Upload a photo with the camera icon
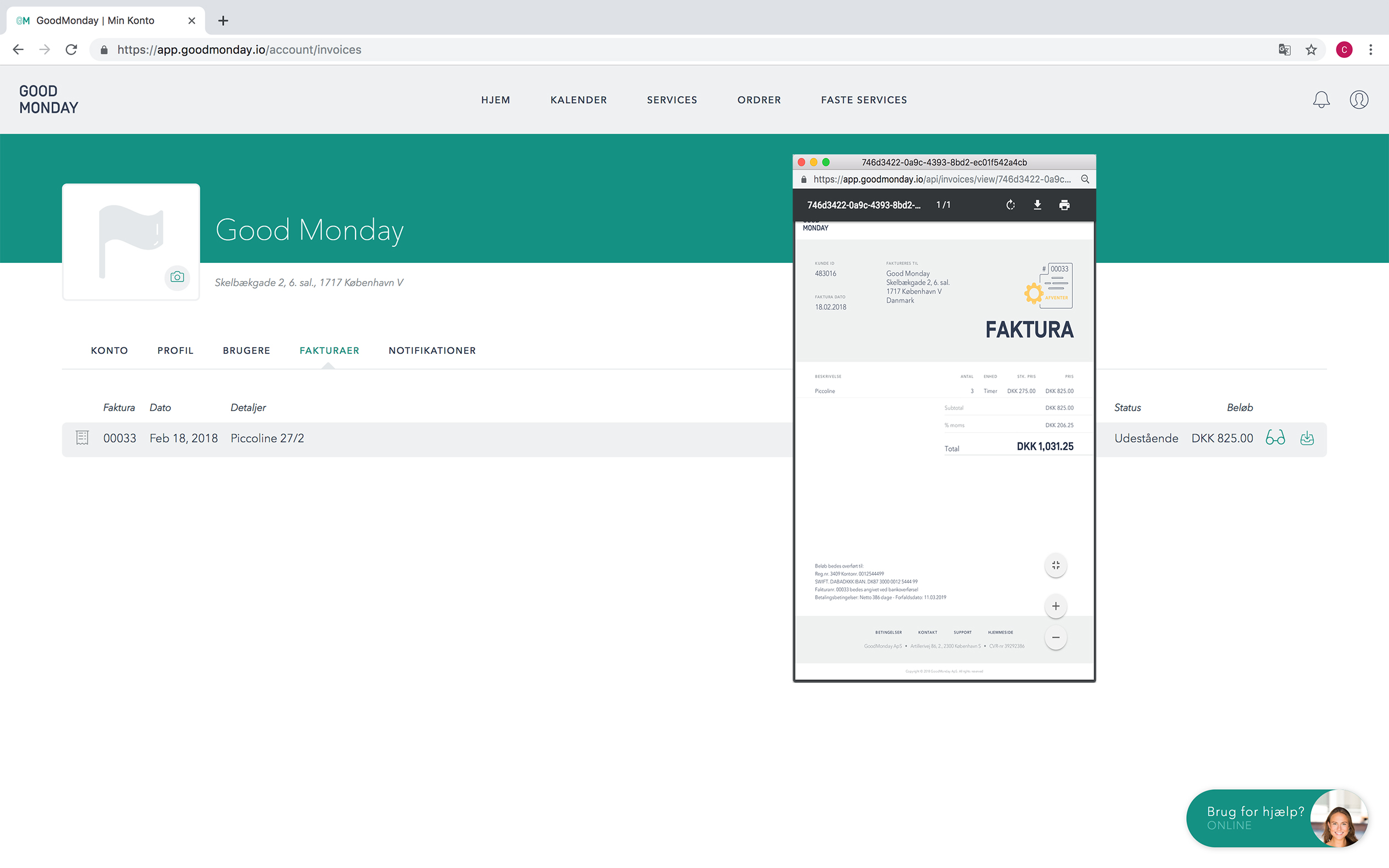1389x868 pixels. click(177, 277)
